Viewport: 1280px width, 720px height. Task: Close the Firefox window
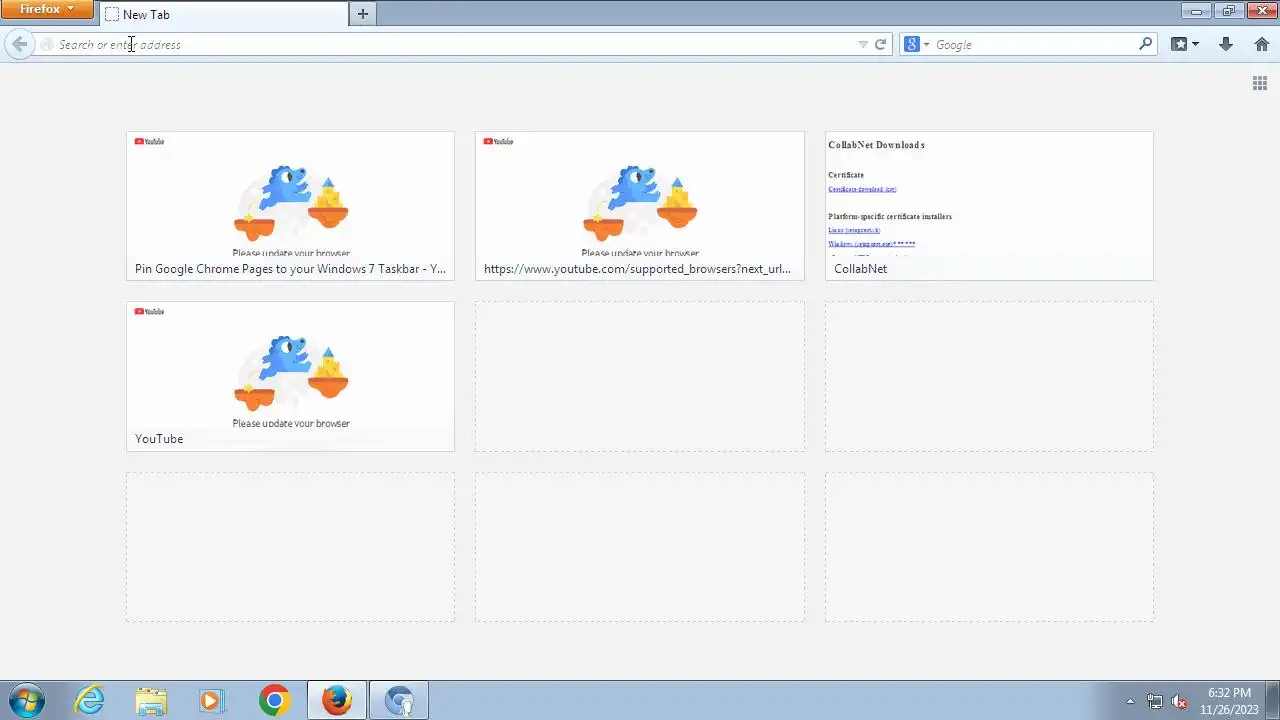point(1261,10)
